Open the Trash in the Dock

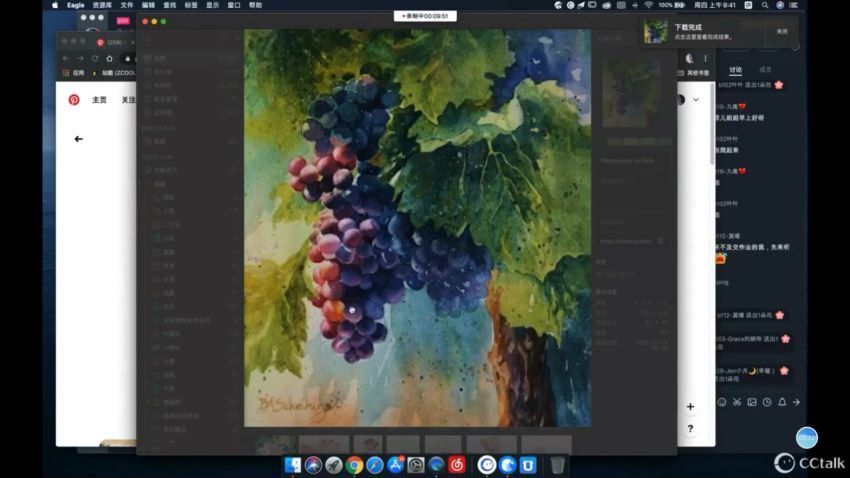click(x=557, y=465)
